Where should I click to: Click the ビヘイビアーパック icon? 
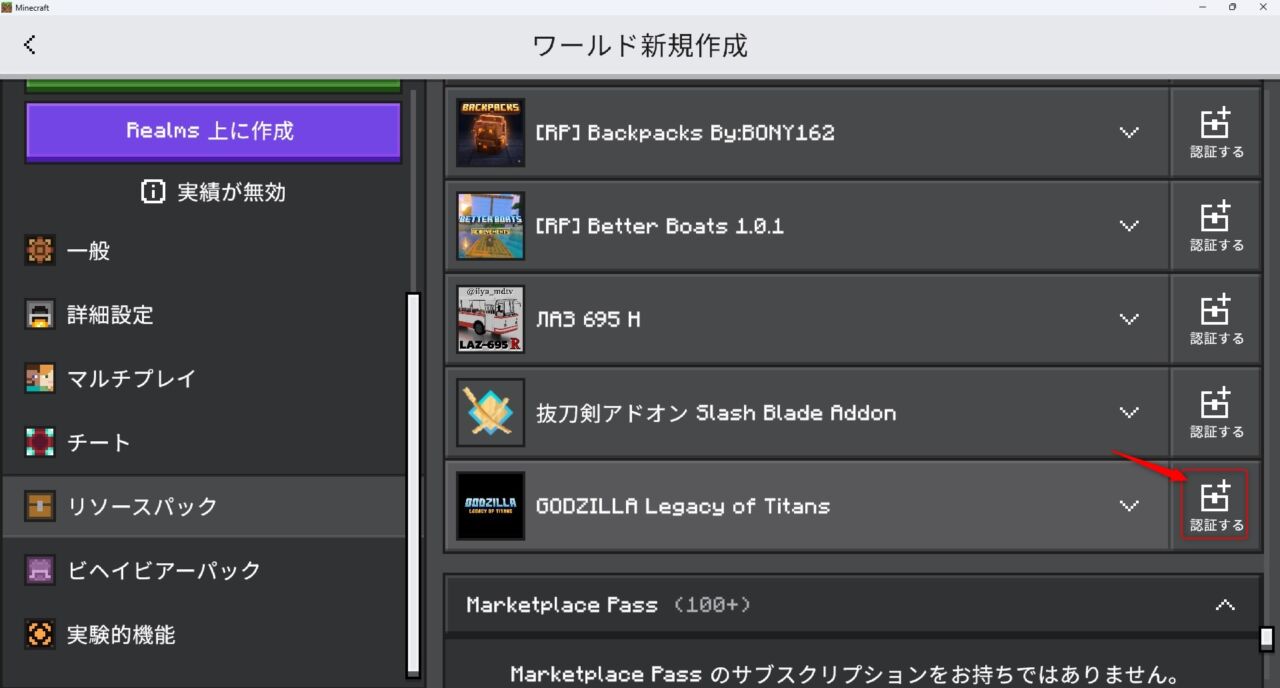40,571
